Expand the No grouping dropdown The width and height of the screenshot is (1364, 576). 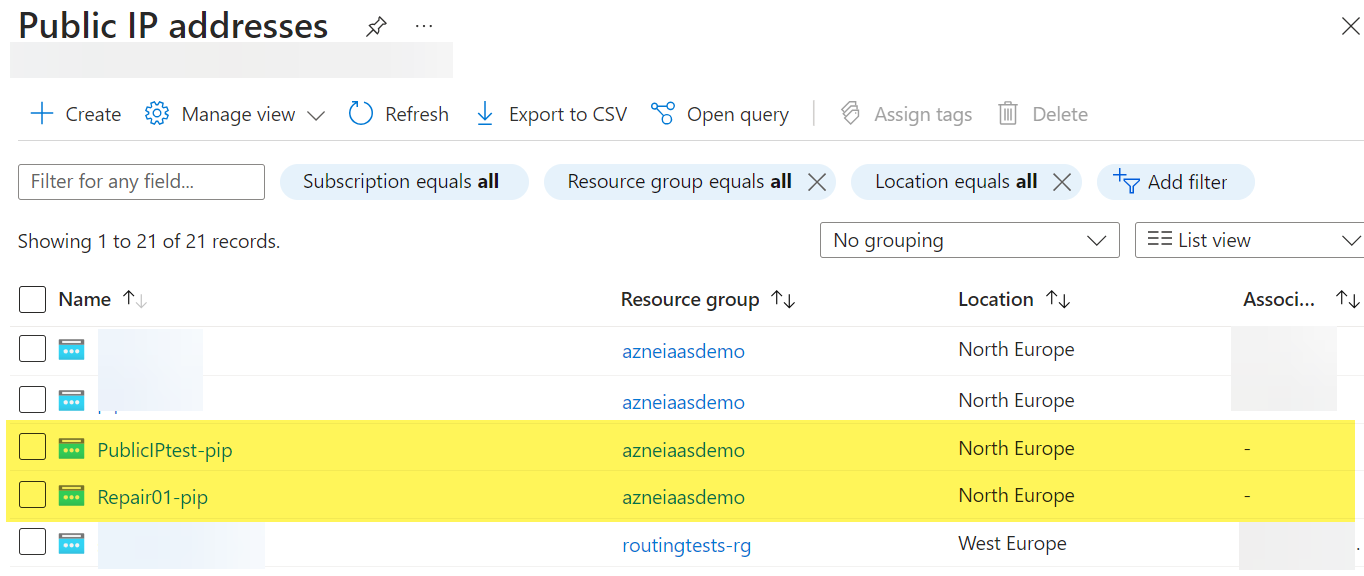pos(969,240)
